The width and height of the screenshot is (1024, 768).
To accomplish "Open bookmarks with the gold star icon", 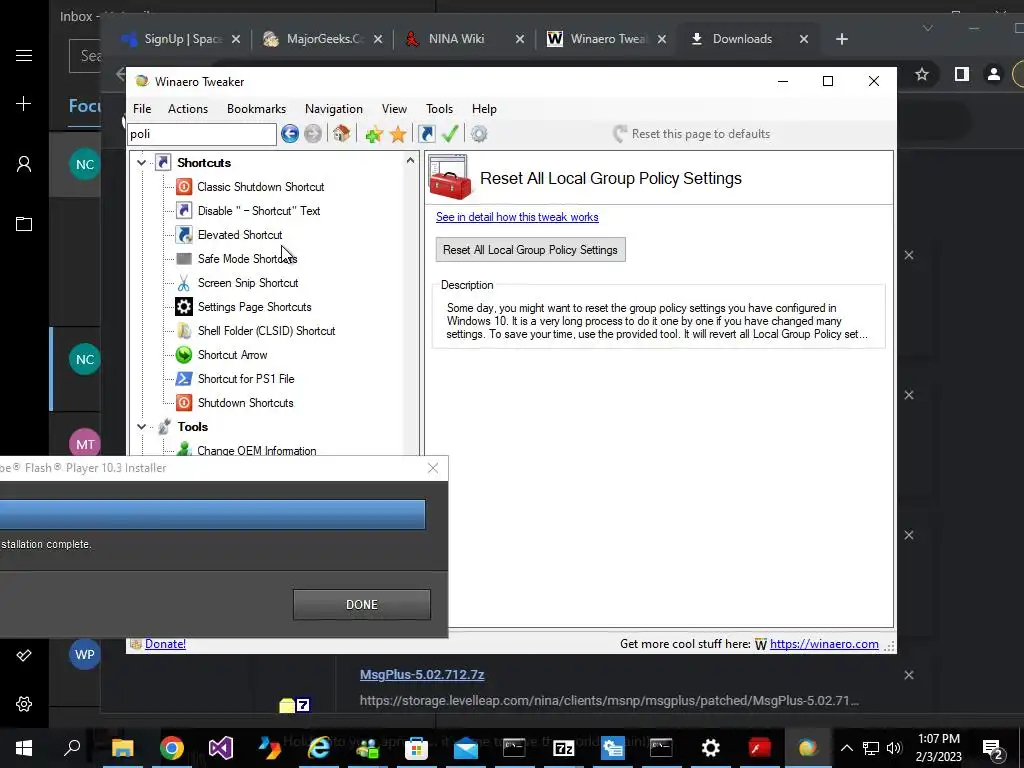I will click(398, 134).
